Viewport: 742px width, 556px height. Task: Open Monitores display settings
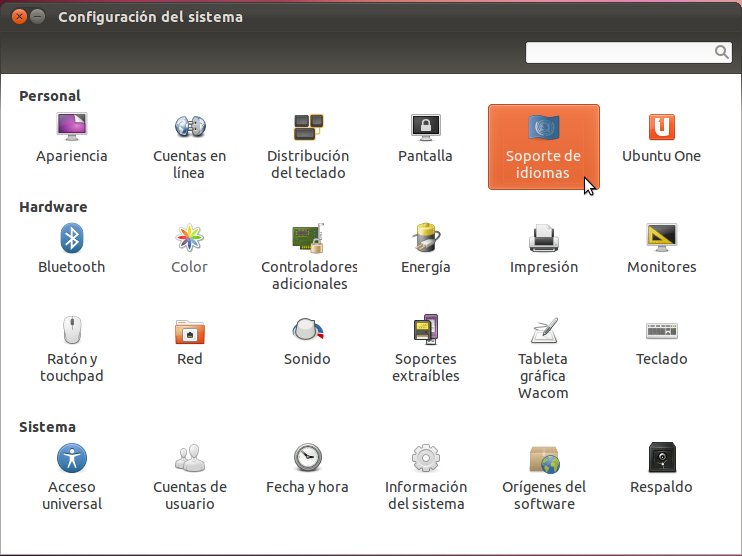click(x=662, y=248)
